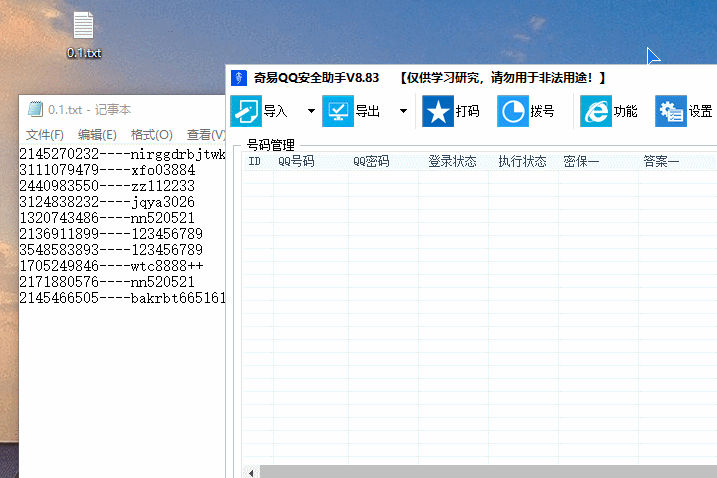Click the app logo in title bar
Viewport: 717px width, 478px height.
(239, 78)
